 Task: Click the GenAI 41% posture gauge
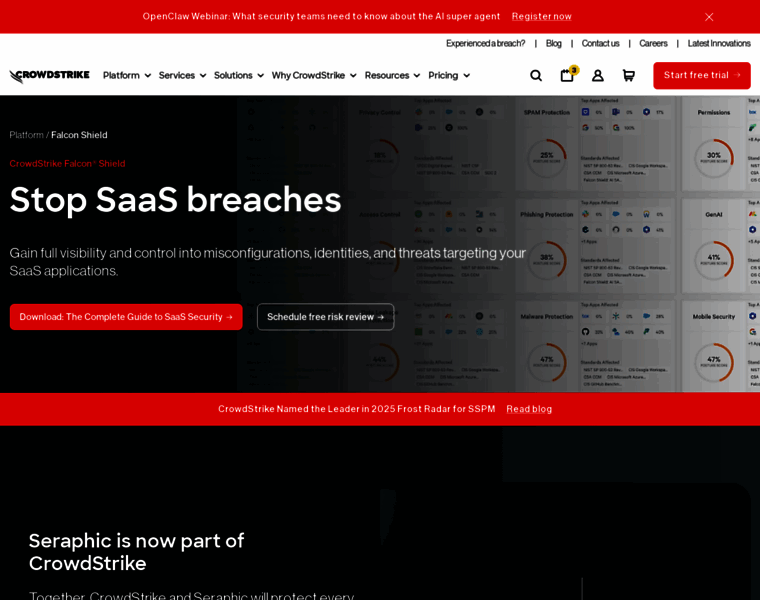point(713,260)
